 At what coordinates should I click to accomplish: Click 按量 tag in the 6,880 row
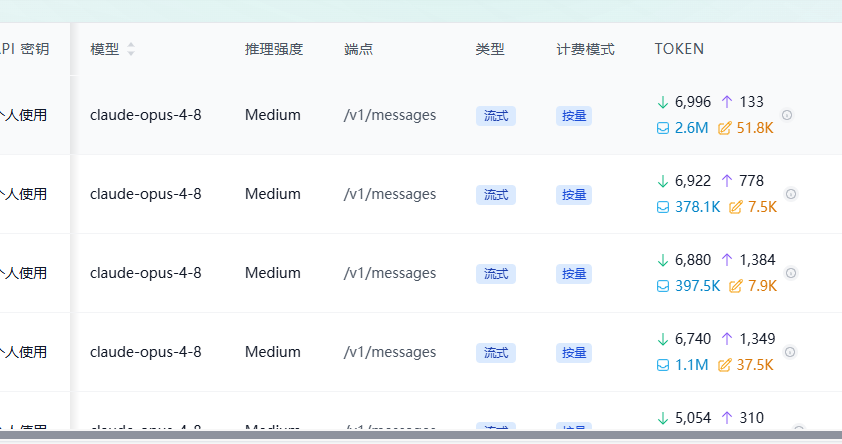(574, 274)
